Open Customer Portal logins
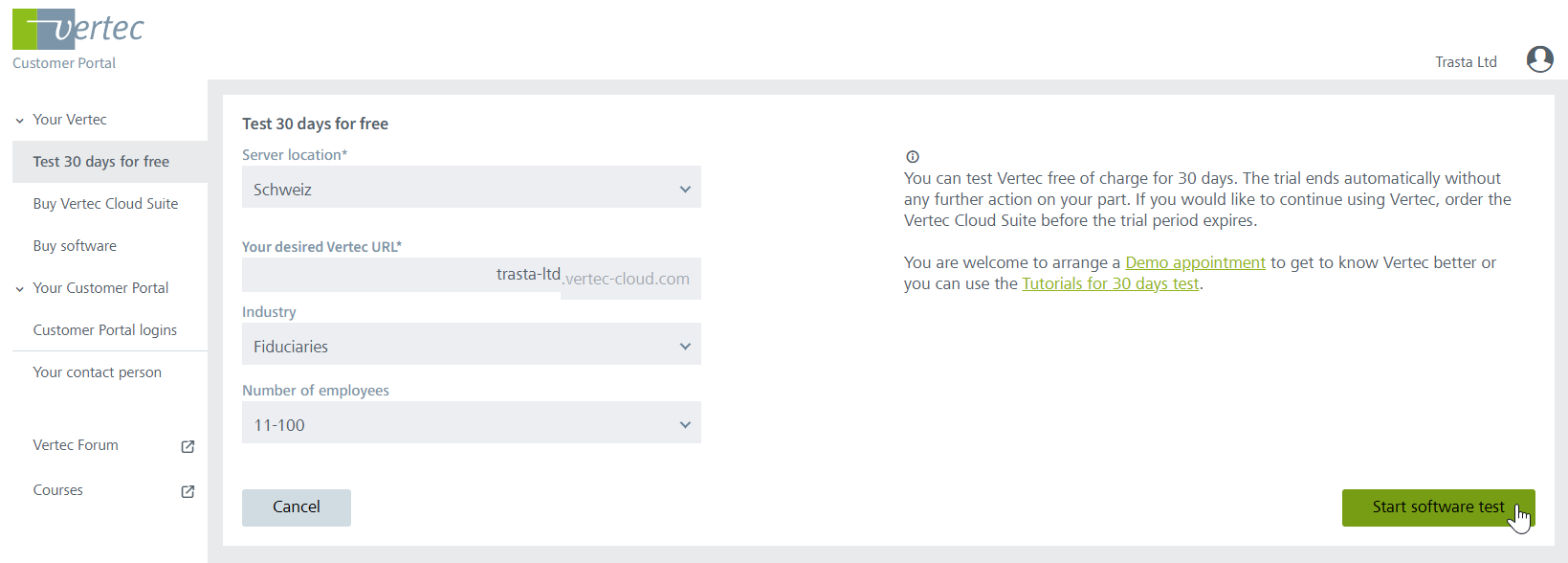Image resolution: width=1568 pixels, height=563 pixels. coord(105,330)
